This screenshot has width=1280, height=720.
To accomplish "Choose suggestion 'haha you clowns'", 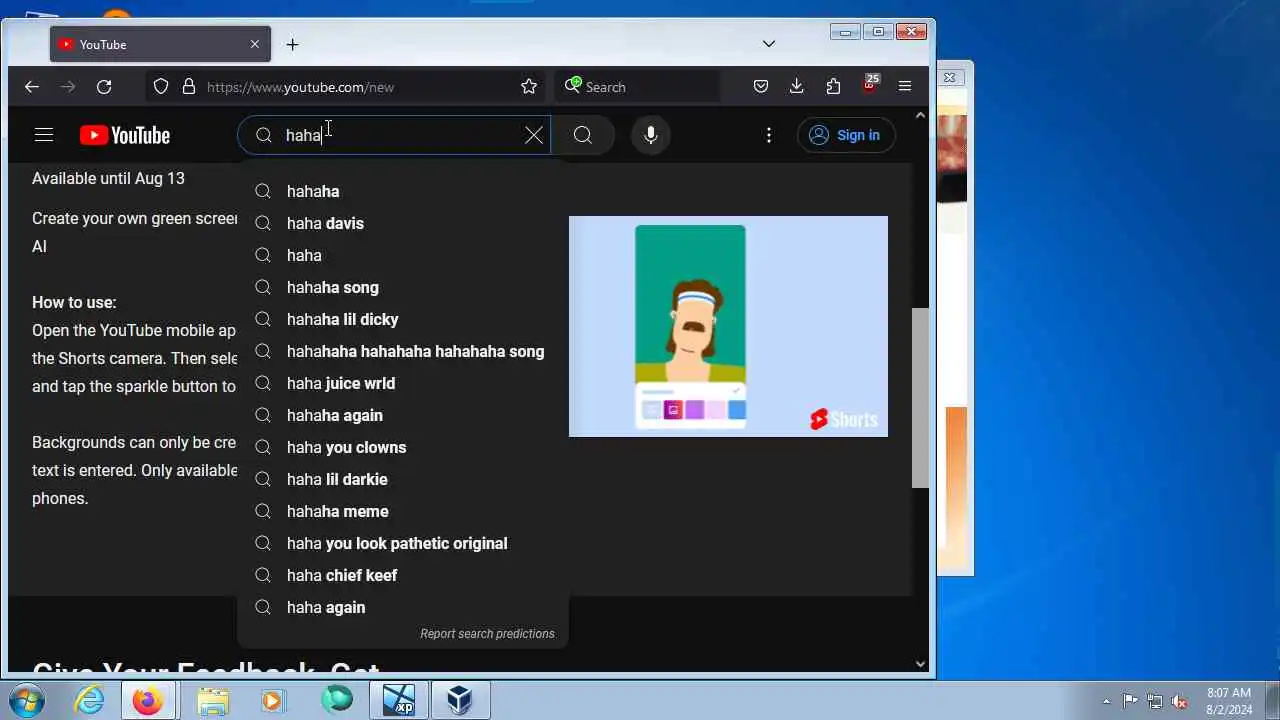I will [x=403, y=447].
